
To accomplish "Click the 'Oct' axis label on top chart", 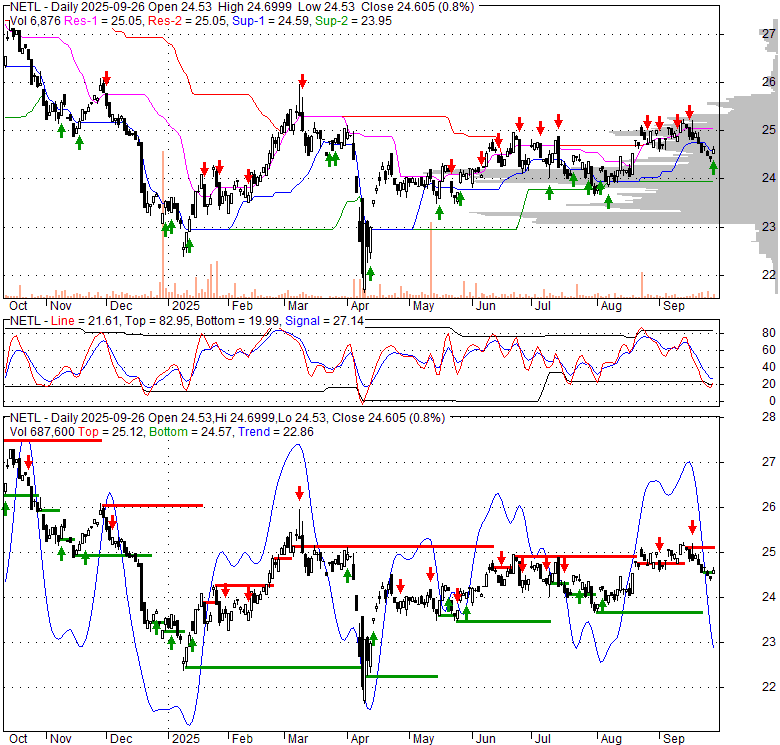I will pyautogui.click(x=18, y=305).
